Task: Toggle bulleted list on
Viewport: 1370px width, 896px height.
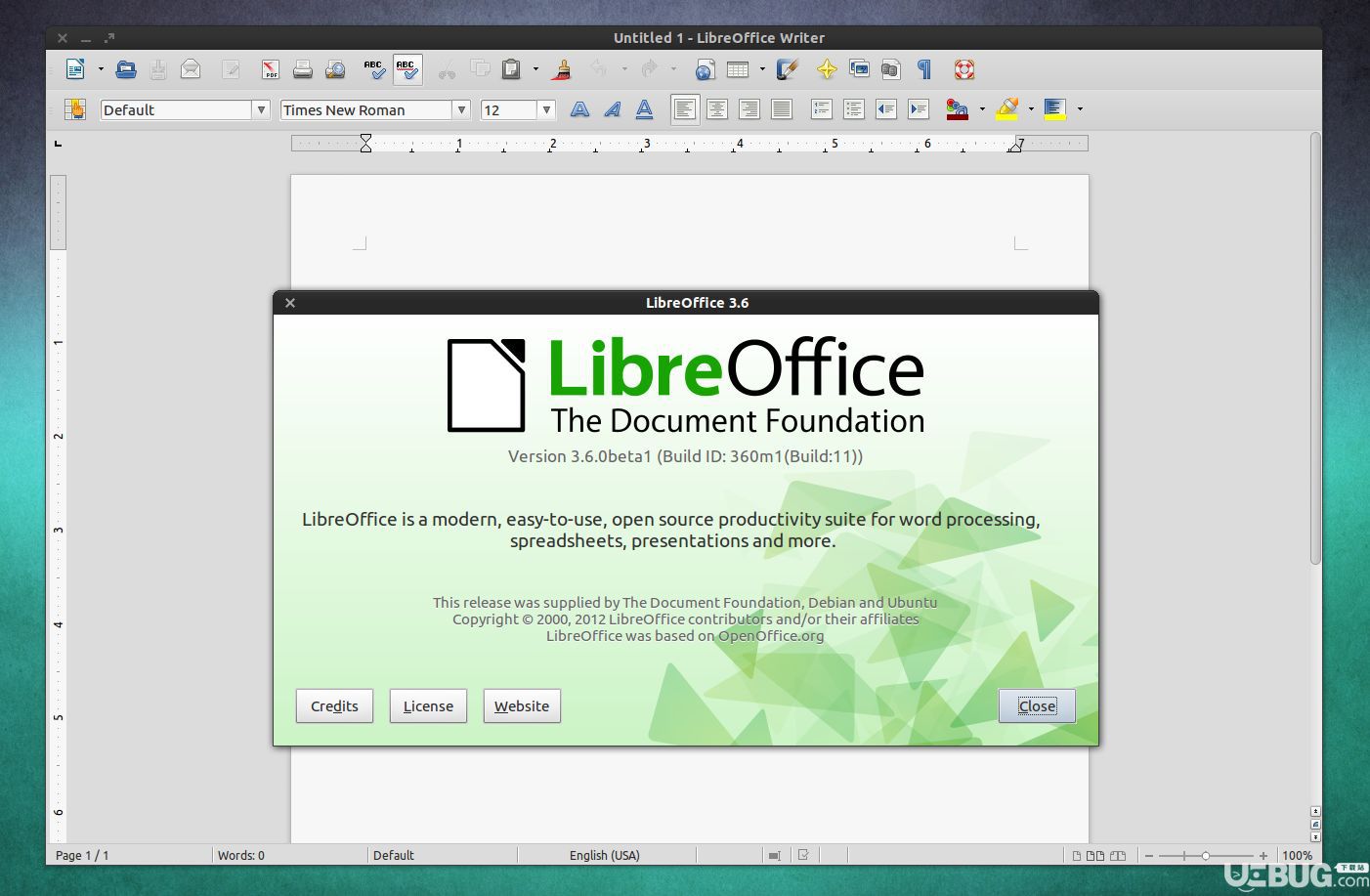Action: click(853, 109)
